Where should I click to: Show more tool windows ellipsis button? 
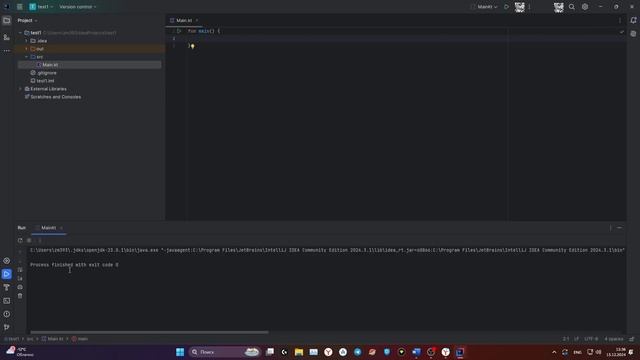coord(7,51)
